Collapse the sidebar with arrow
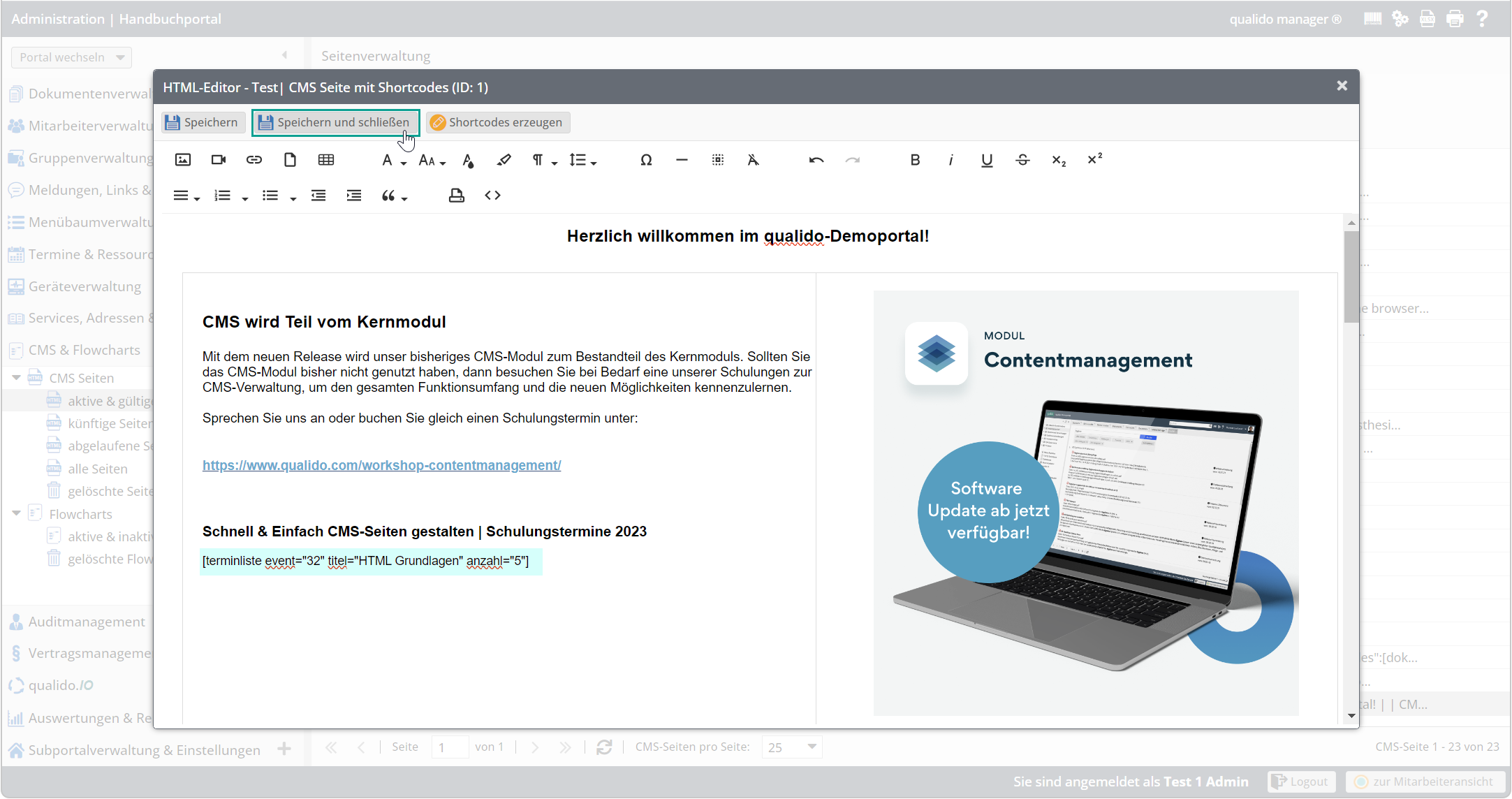This screenshot has width=1512, height=799. click(x=284, y=55)
